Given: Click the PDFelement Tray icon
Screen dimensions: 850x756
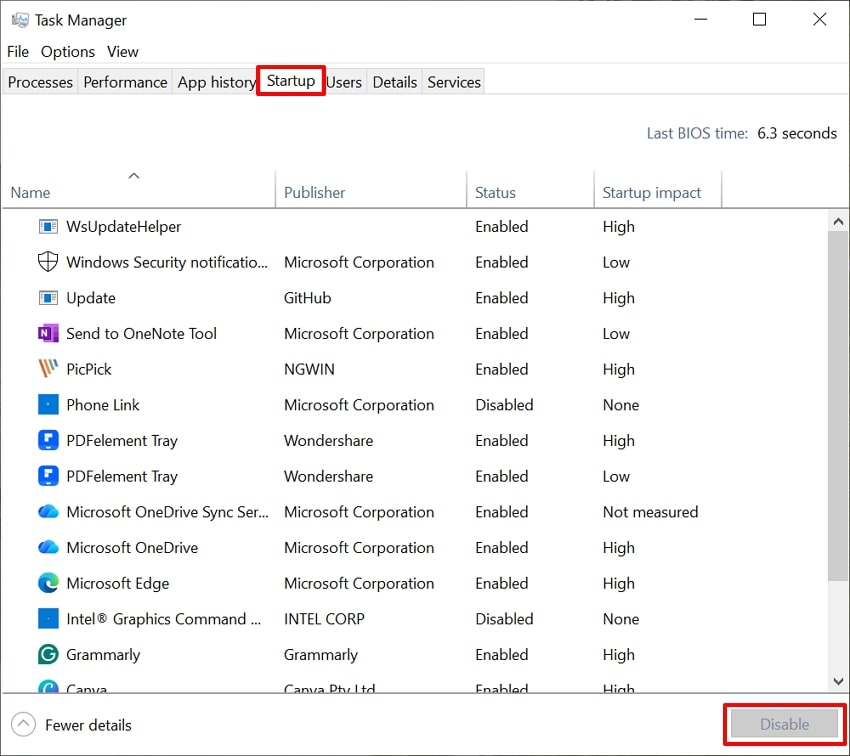Looking at the screenshot, I should tap(47, 440).
